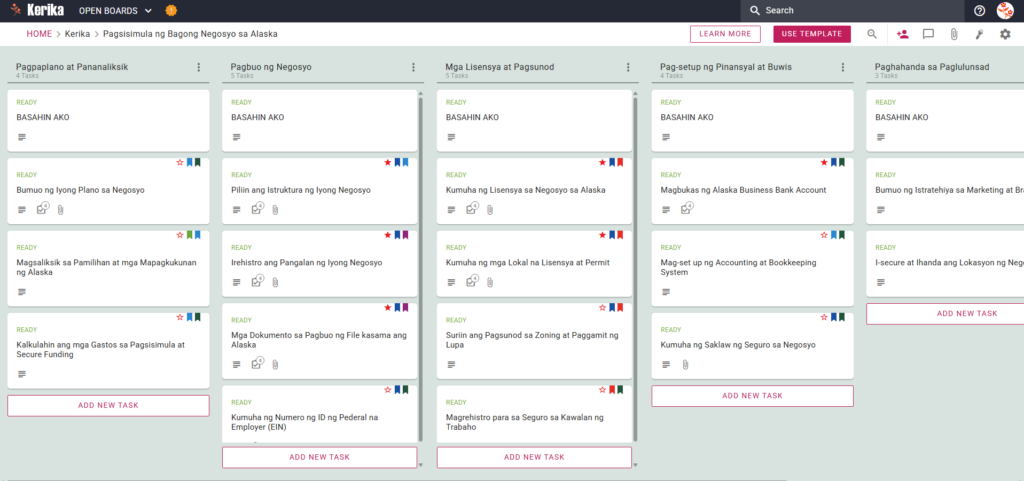Screen dimensions: 1024x481
Task: Open the orange notification badge icon
Action: click(171, 10)
